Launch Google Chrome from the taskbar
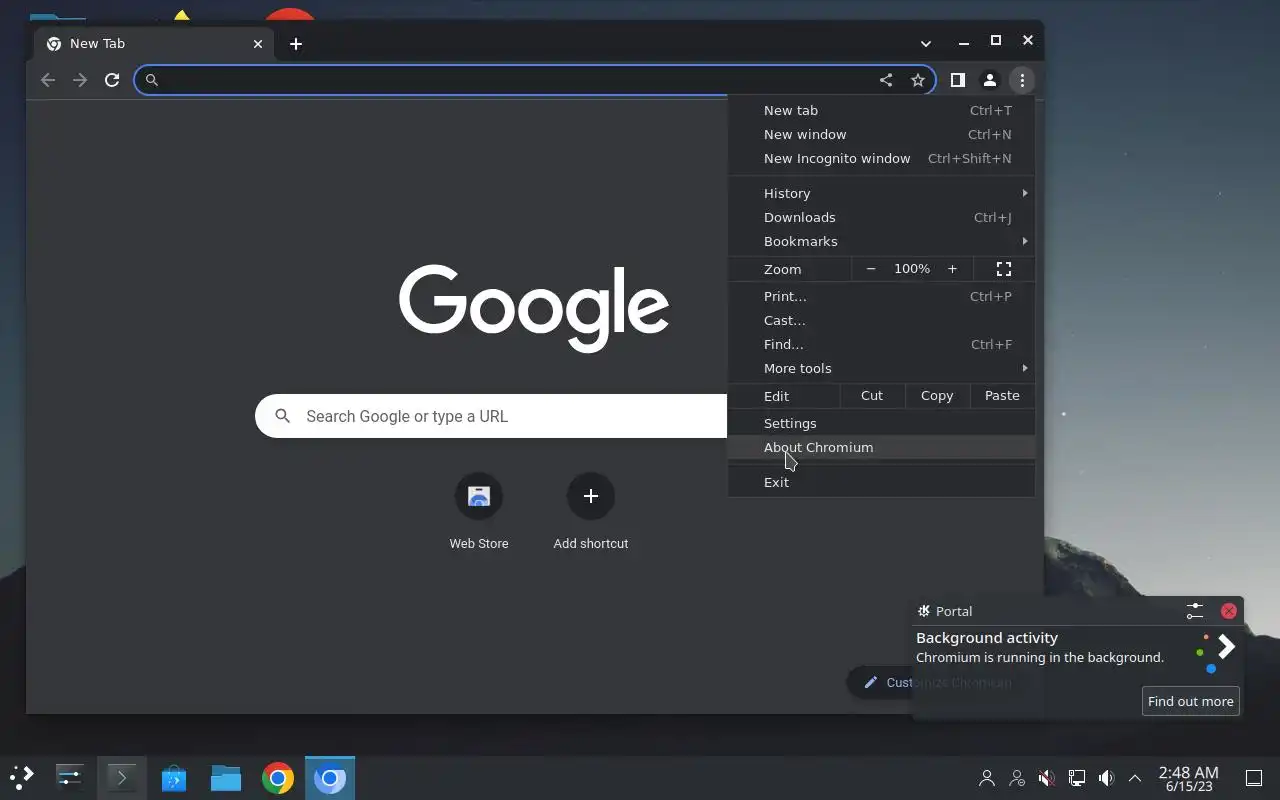 coord(278,777)
